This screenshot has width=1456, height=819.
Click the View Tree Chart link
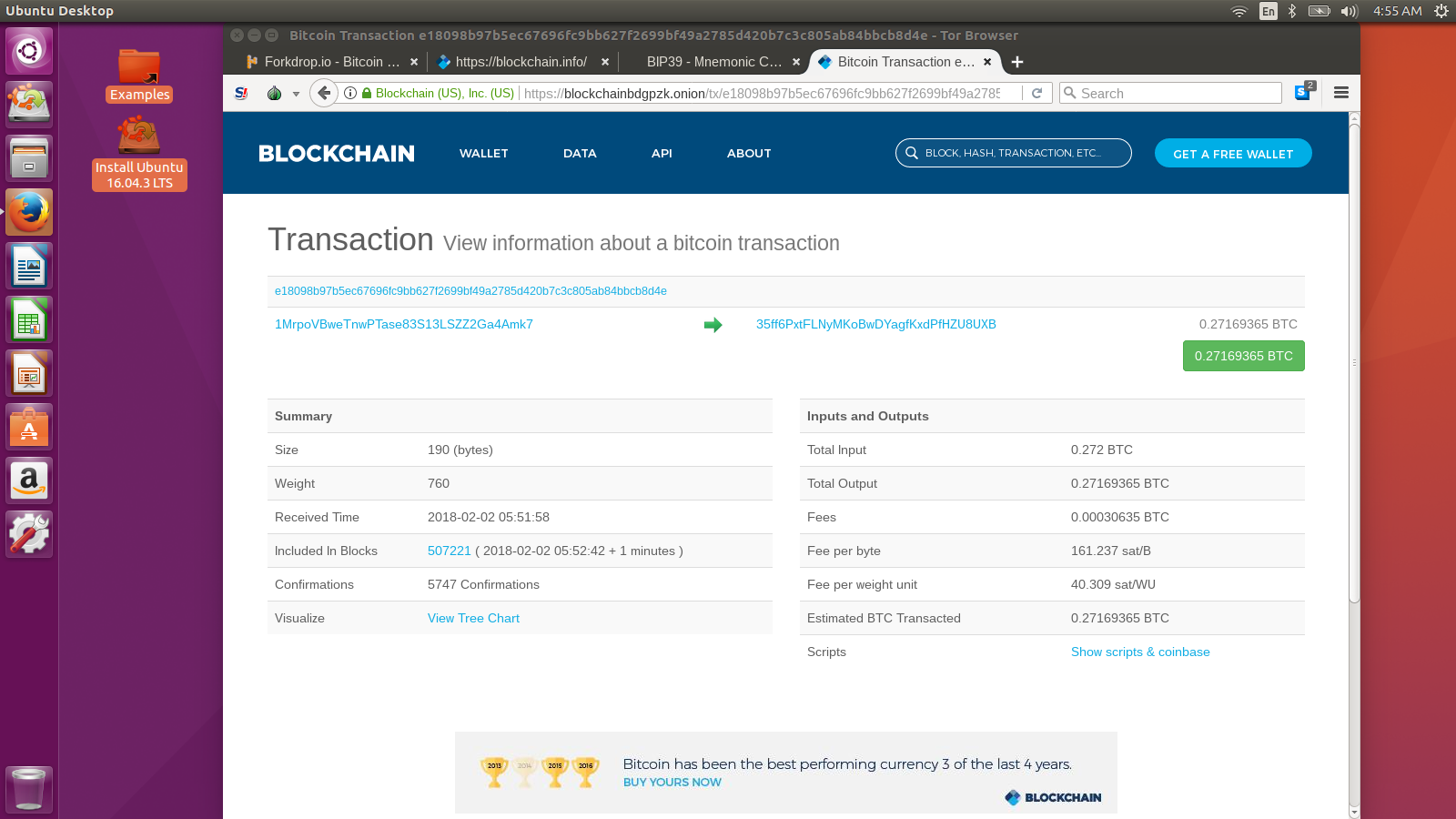click(x=473, y=618)
